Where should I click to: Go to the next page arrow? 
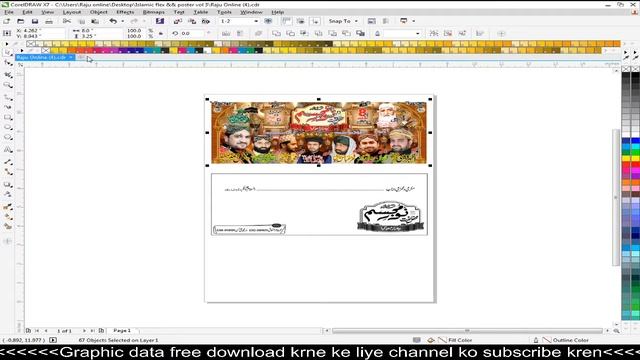coord(84,331)
